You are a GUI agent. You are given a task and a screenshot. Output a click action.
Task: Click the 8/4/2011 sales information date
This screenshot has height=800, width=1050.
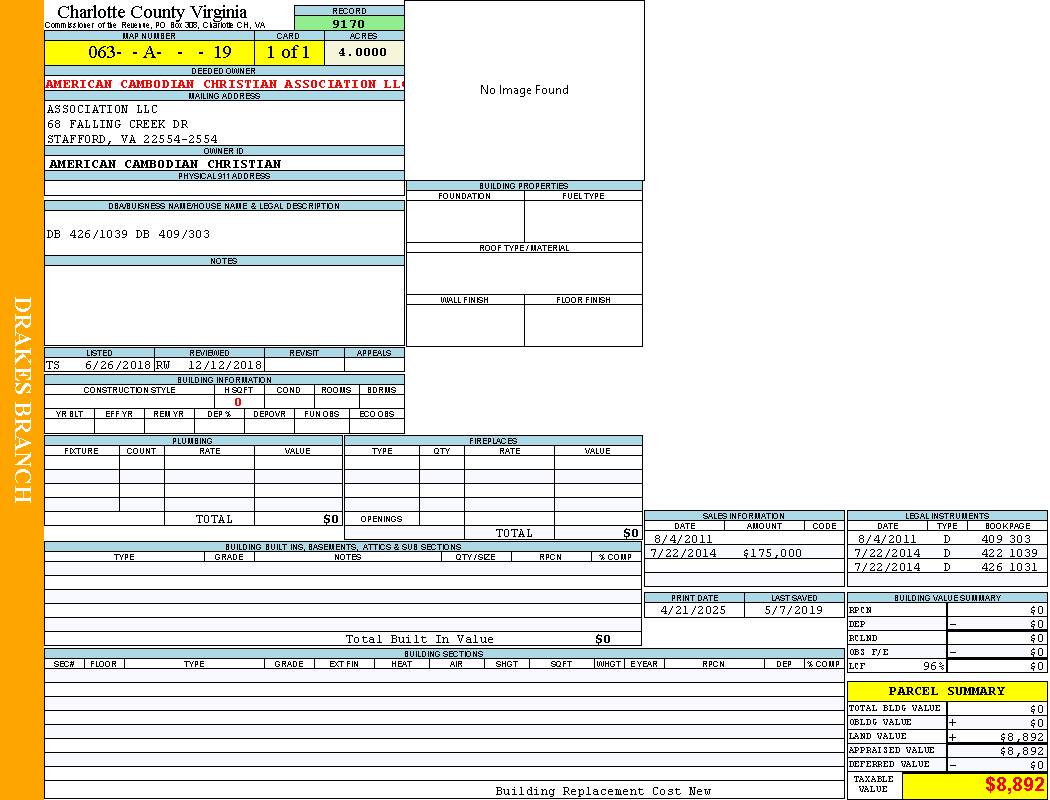pos(683,539)
